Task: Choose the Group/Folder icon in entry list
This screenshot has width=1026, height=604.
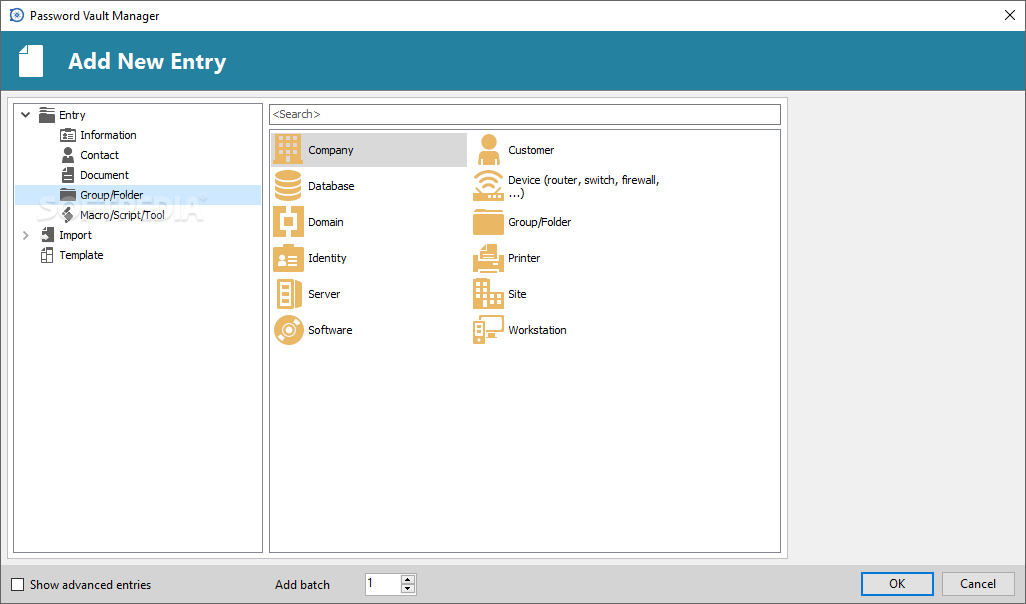Action: tap(488, 222)
